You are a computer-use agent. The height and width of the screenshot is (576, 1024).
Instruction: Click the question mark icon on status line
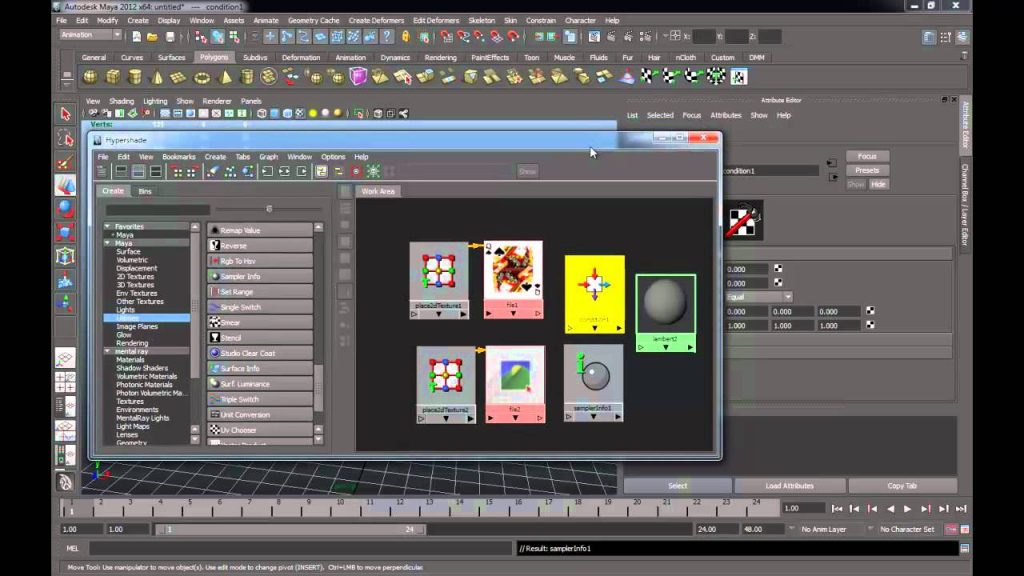coord(387,37)
